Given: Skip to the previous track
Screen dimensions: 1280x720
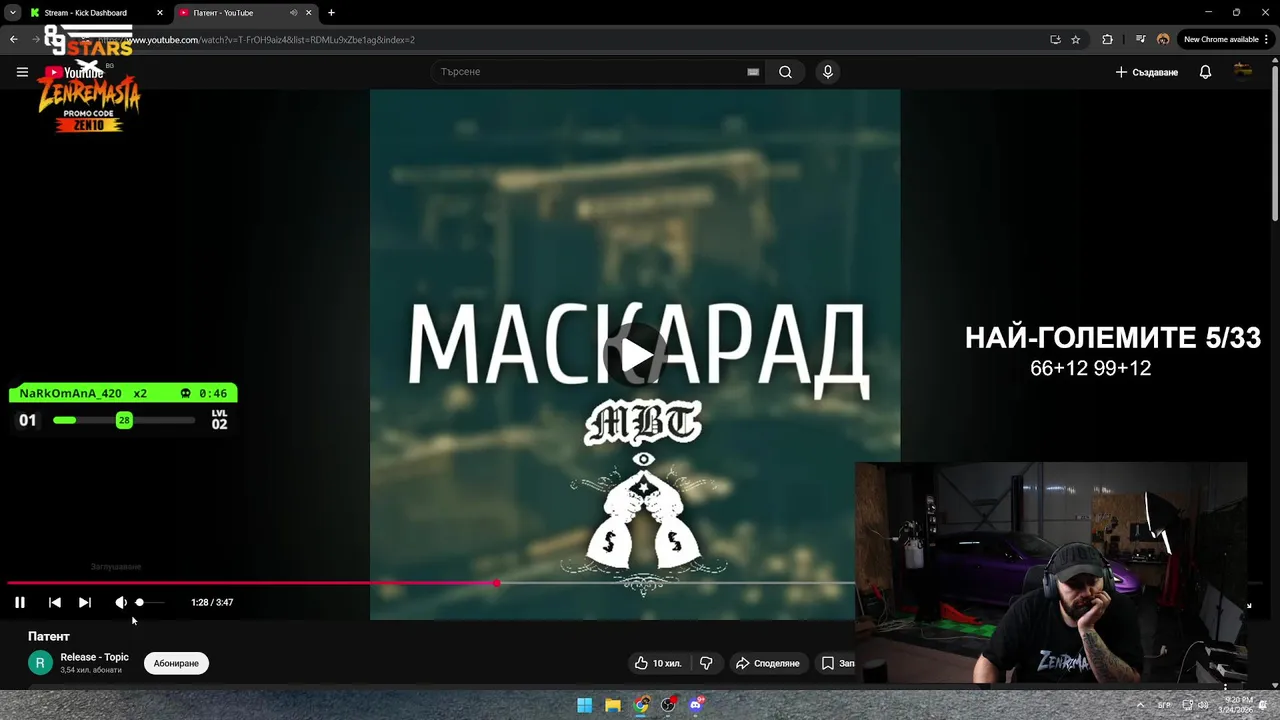Looking at the screenshot, I should click(x=55, y=602).
